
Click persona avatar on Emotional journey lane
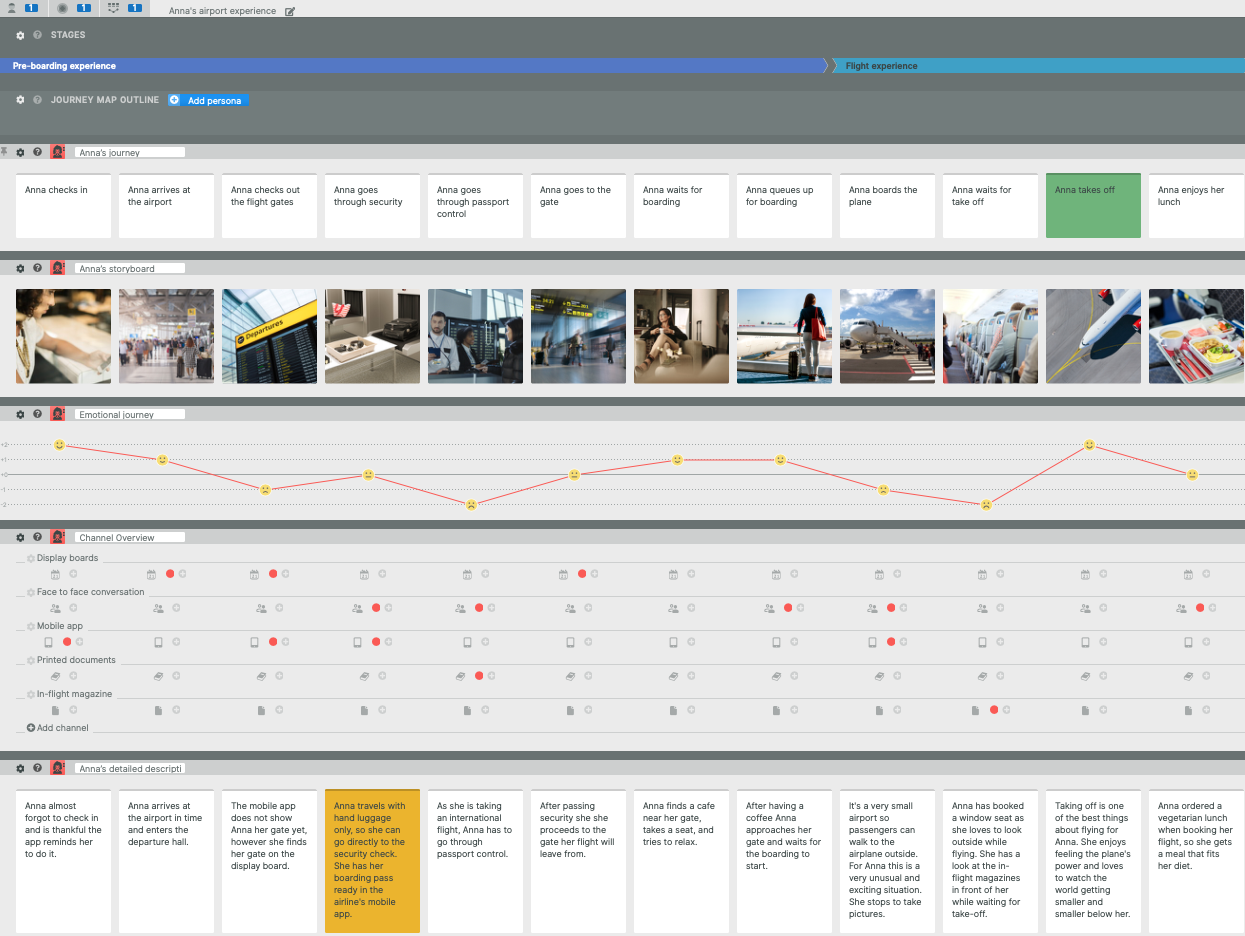(58, 414)
